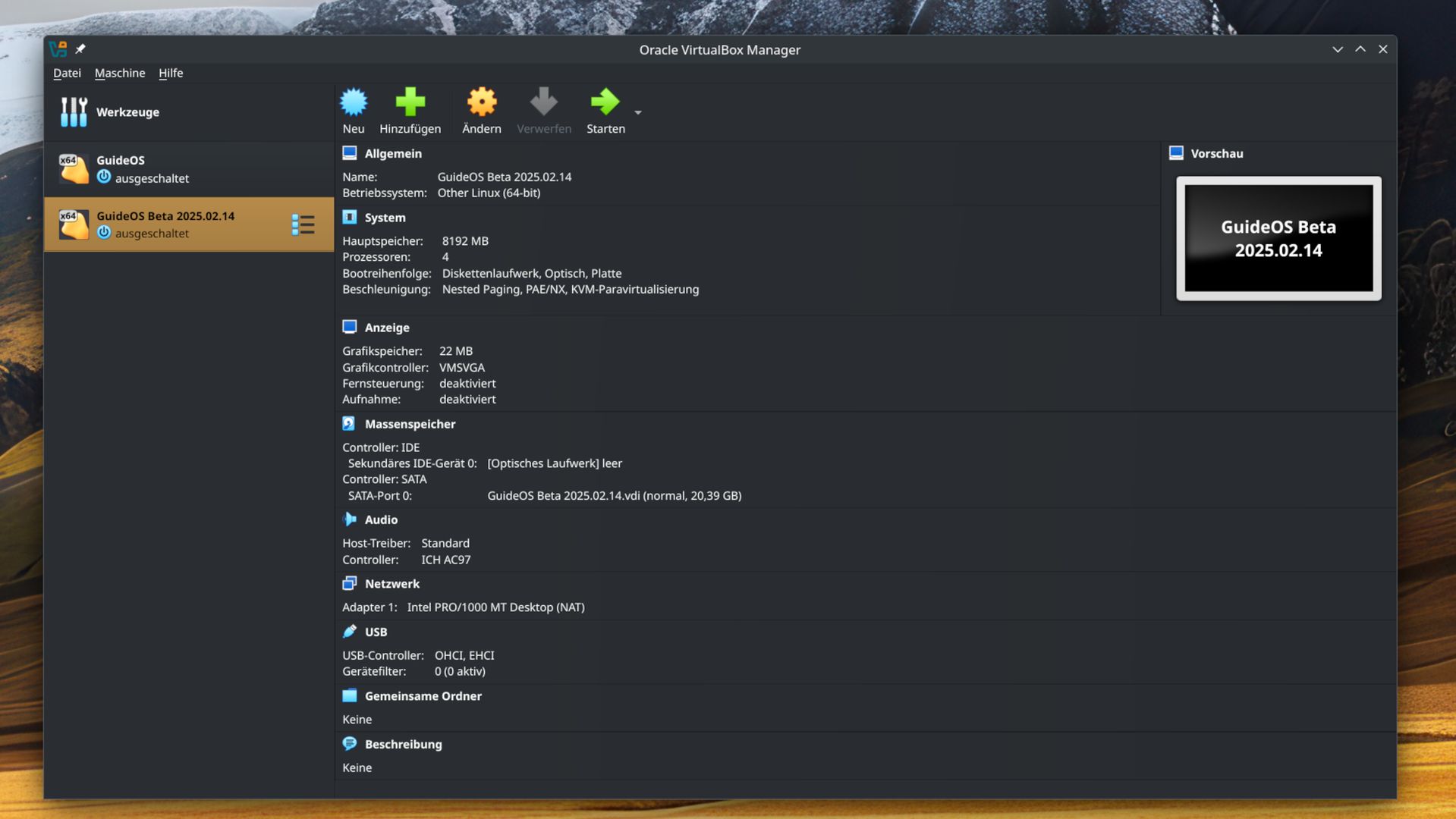Open the Audio settings heading link
The image size is (1456, 819).
pyautogui.click(x=381, y=519)
